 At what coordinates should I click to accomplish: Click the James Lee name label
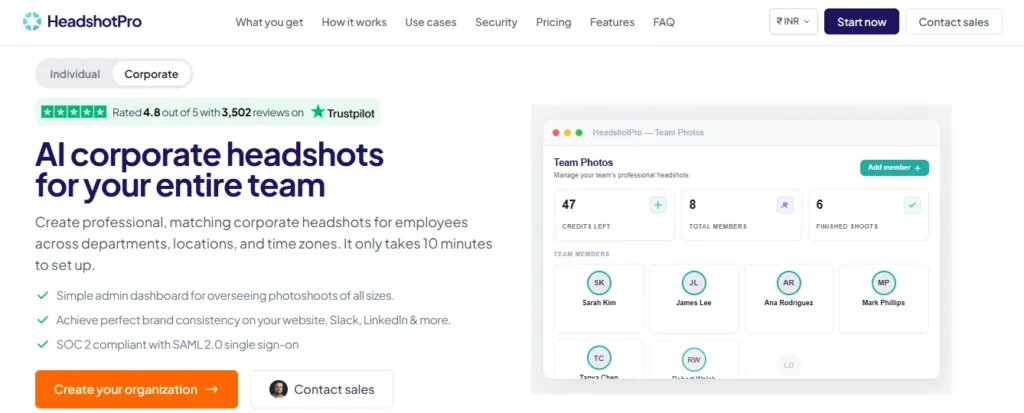pyautogui.click(x=694, y=303)
